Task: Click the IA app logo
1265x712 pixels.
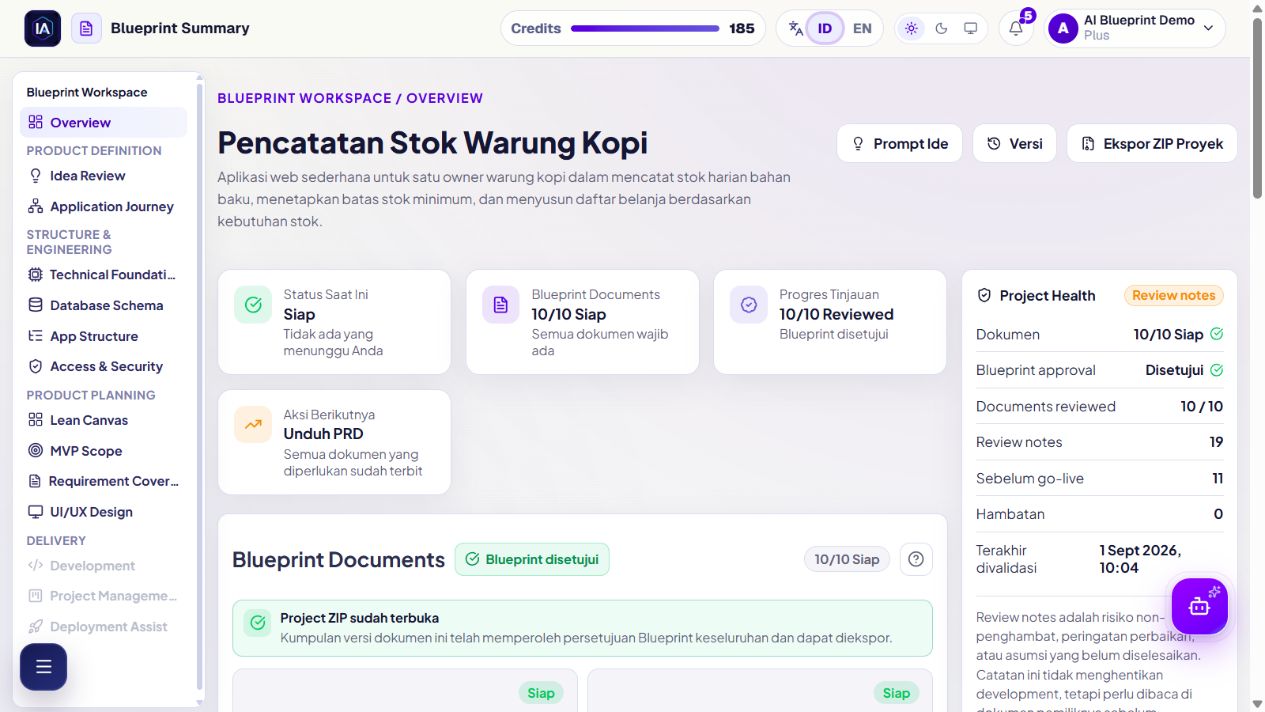Action: point(43,28)
